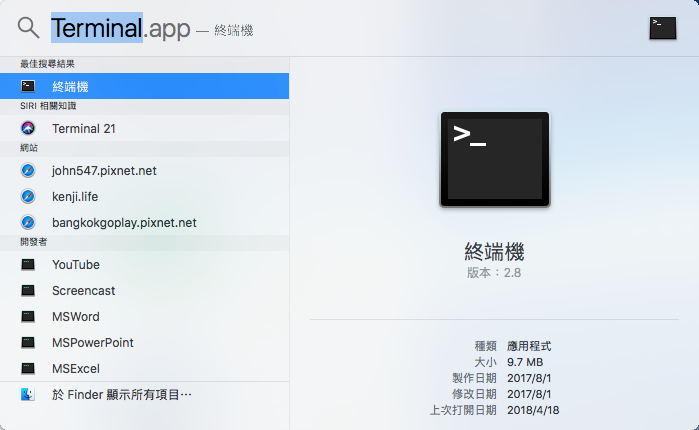Click the file icon next to MSExcel

click(x=28, y=369)
